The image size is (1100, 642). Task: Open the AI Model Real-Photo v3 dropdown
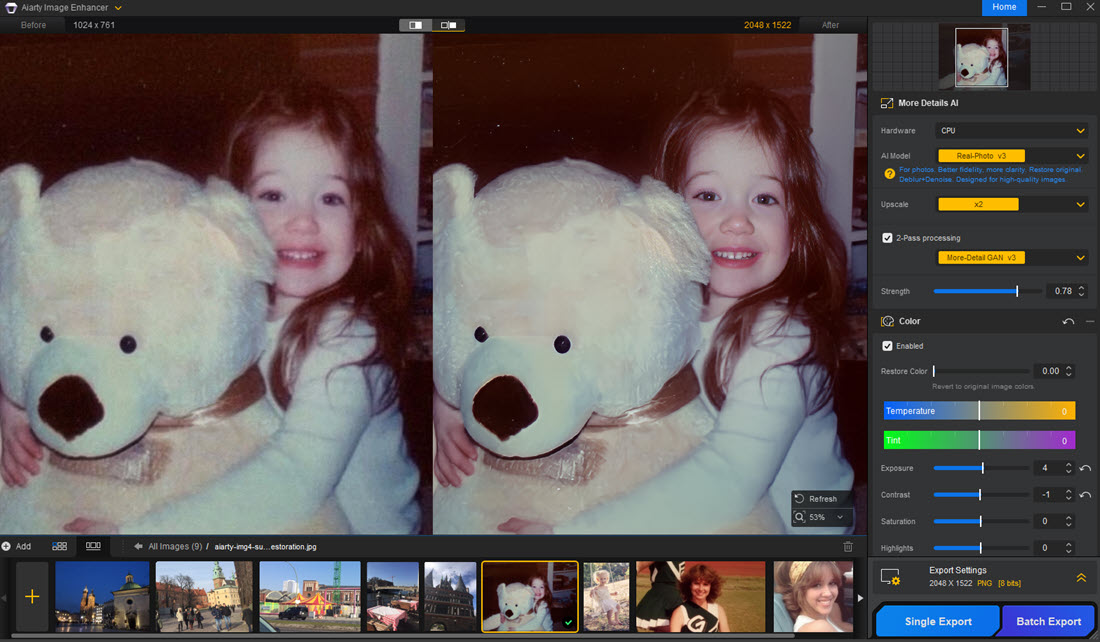(x=1012, y=156)
